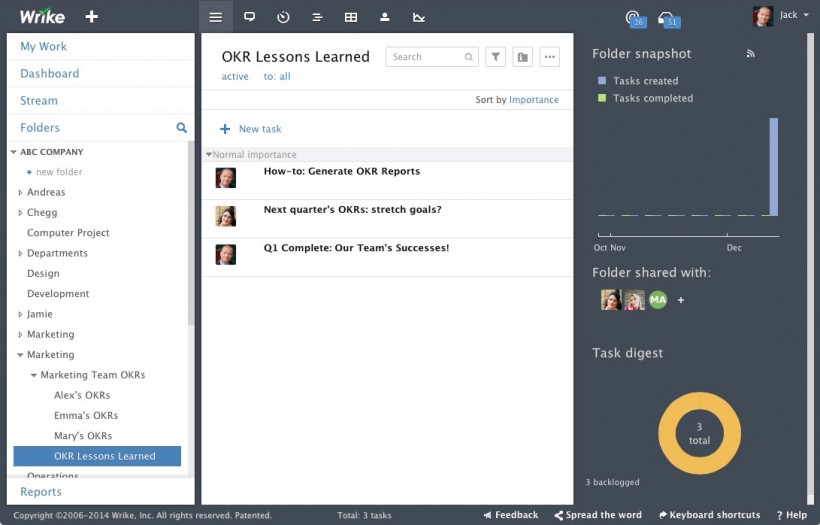
Task: Click the folder info icon next to the filter
Action: (522, 56)
